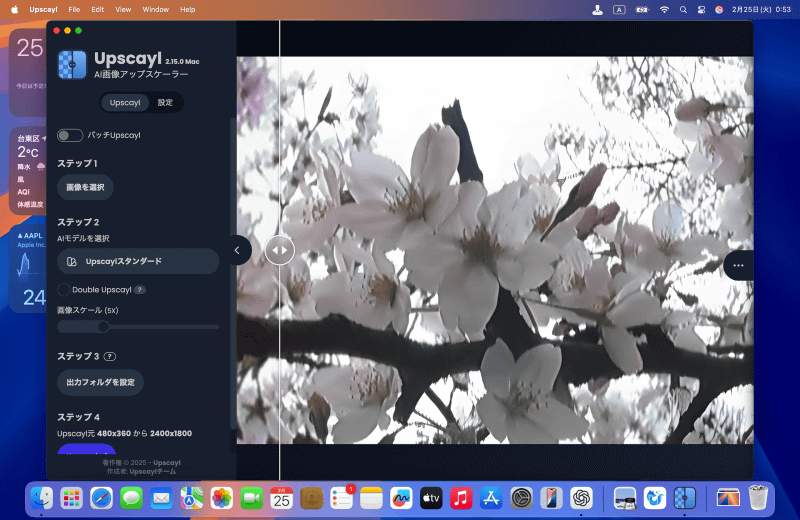
Task: Open the blue bird app in the Dock
Action: click(x=655, y=498)
